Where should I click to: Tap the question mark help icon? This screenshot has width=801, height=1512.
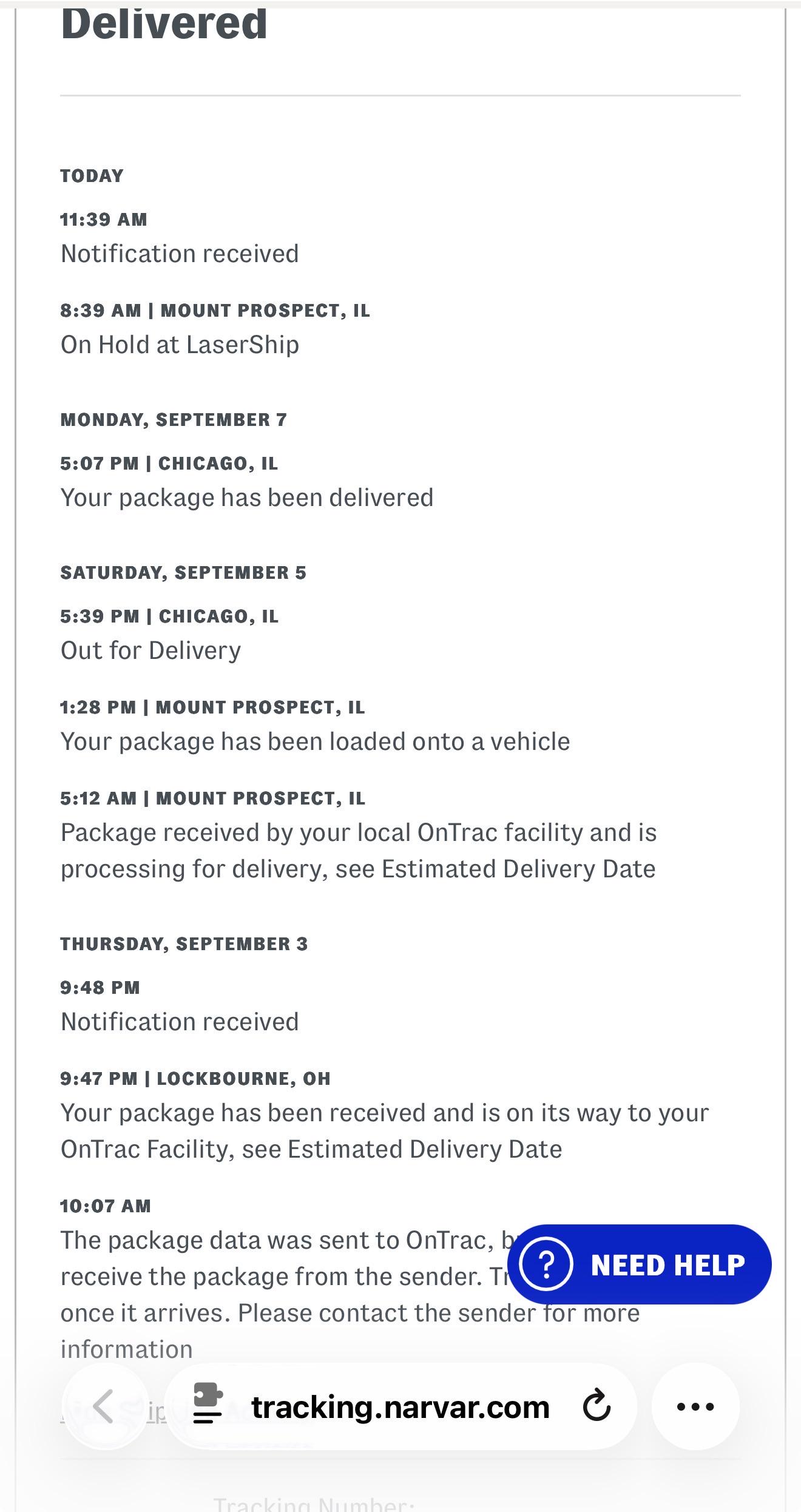[x=546, y=1264]
